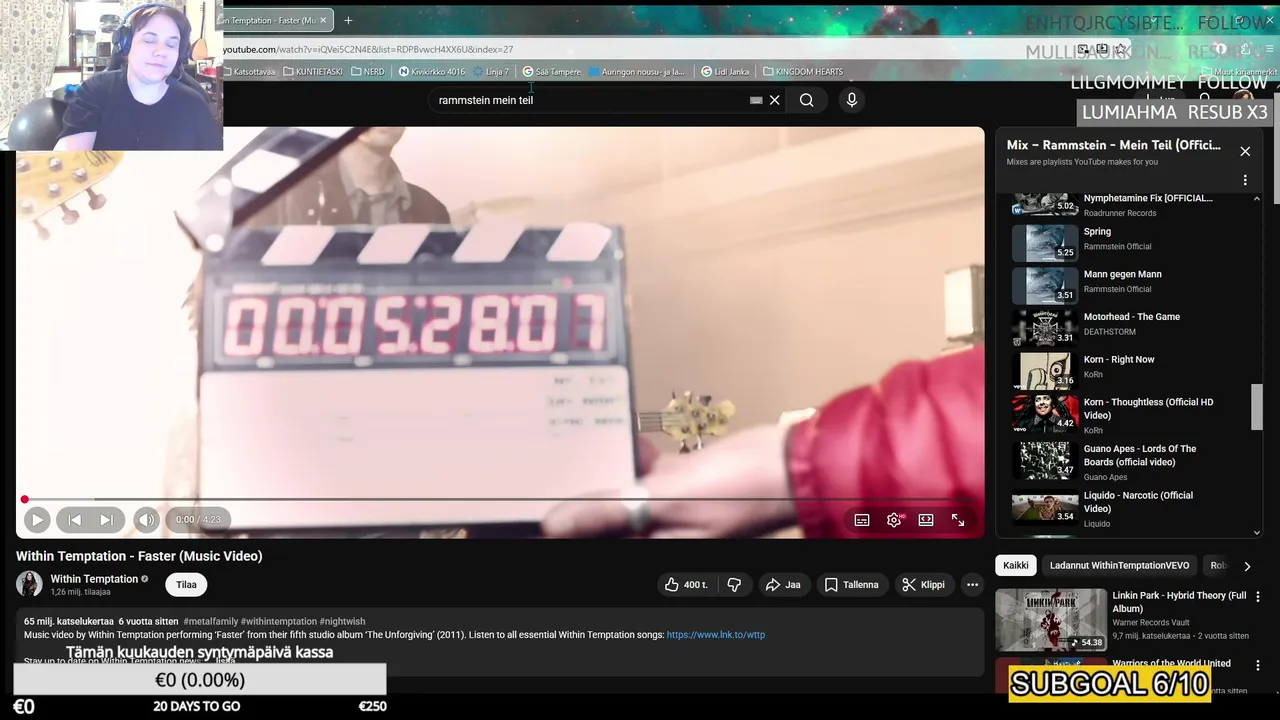Close the Mix playlist panel

coord(1245,151)
